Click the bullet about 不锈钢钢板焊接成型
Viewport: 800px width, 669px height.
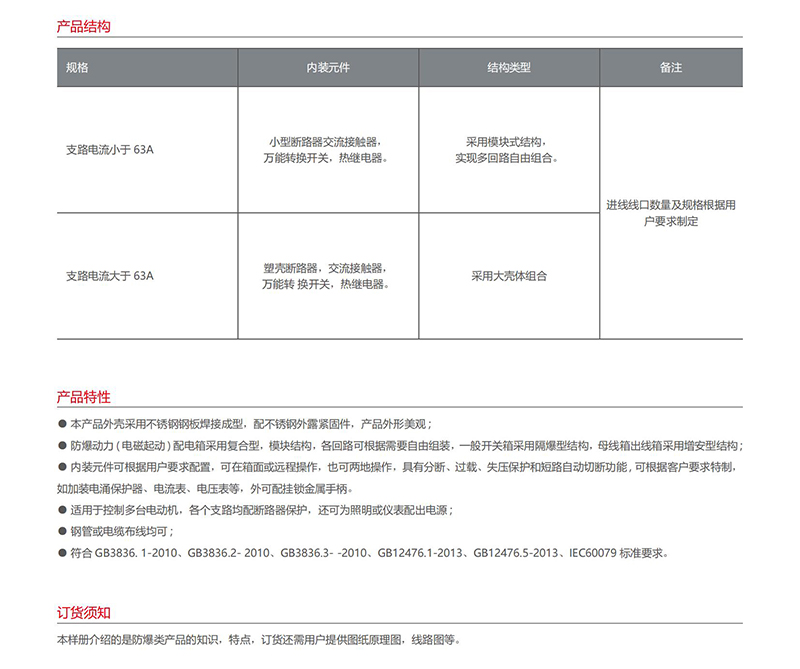(x=250, y=424)
